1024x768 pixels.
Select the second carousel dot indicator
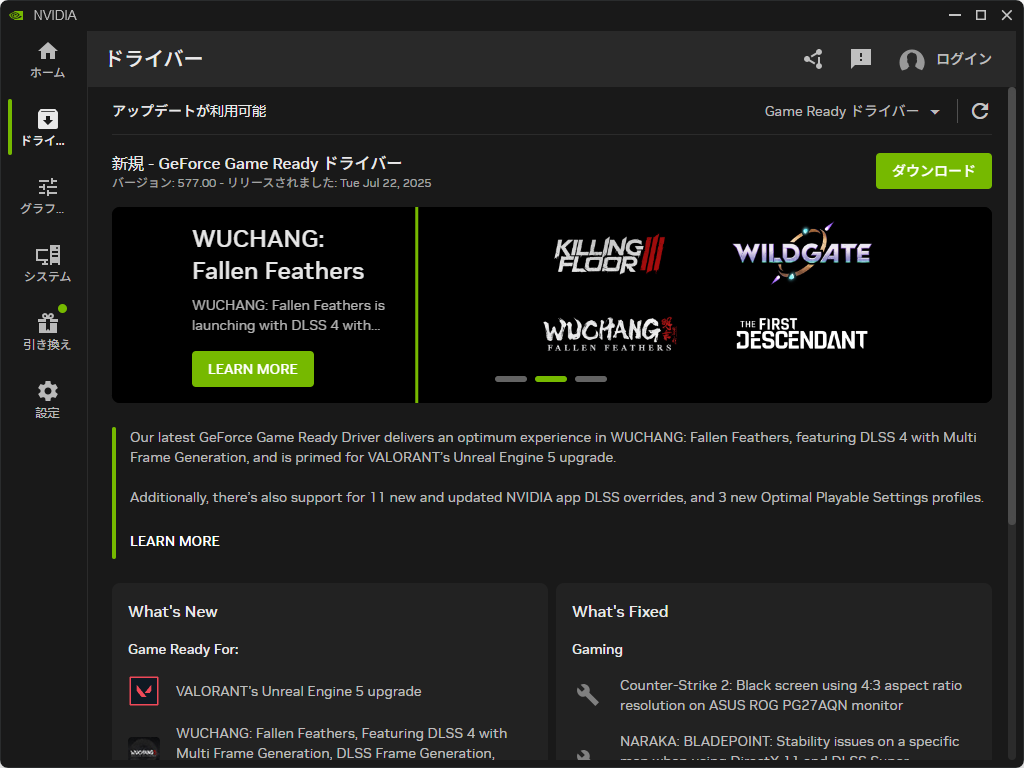(551, 379)
